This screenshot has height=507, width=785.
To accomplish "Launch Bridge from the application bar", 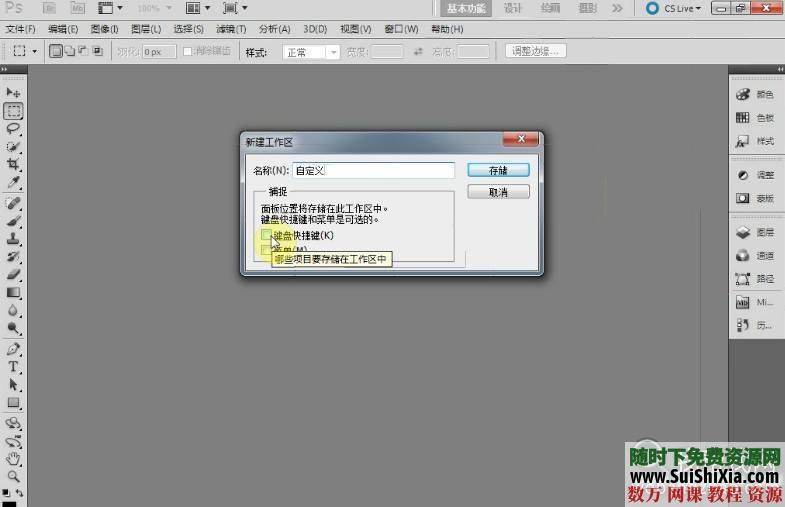I will [49, 8].
